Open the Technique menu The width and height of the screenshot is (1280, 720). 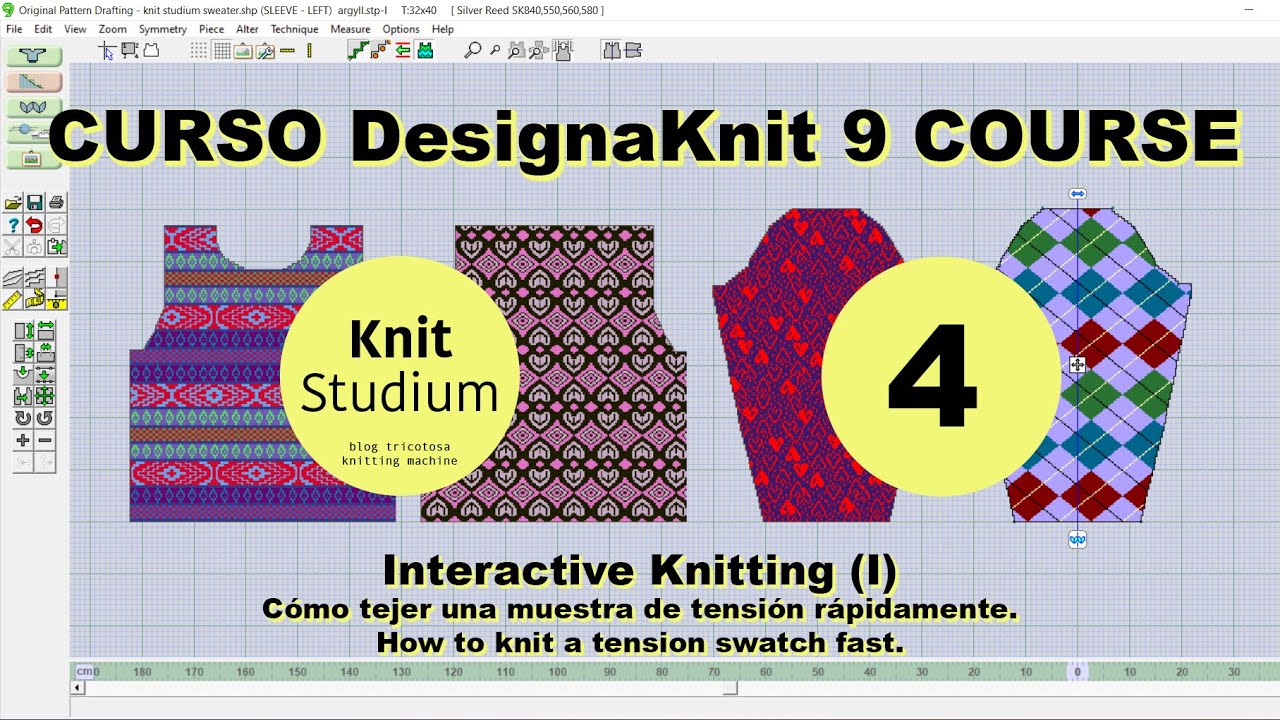point(294,29)
